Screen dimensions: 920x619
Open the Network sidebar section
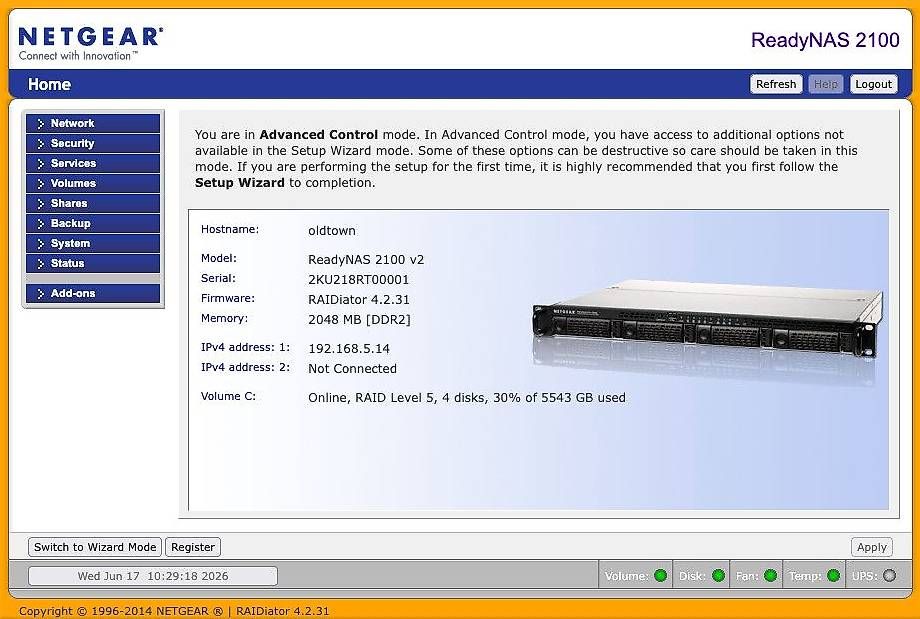pyautogui.click(x=93, y=123)
